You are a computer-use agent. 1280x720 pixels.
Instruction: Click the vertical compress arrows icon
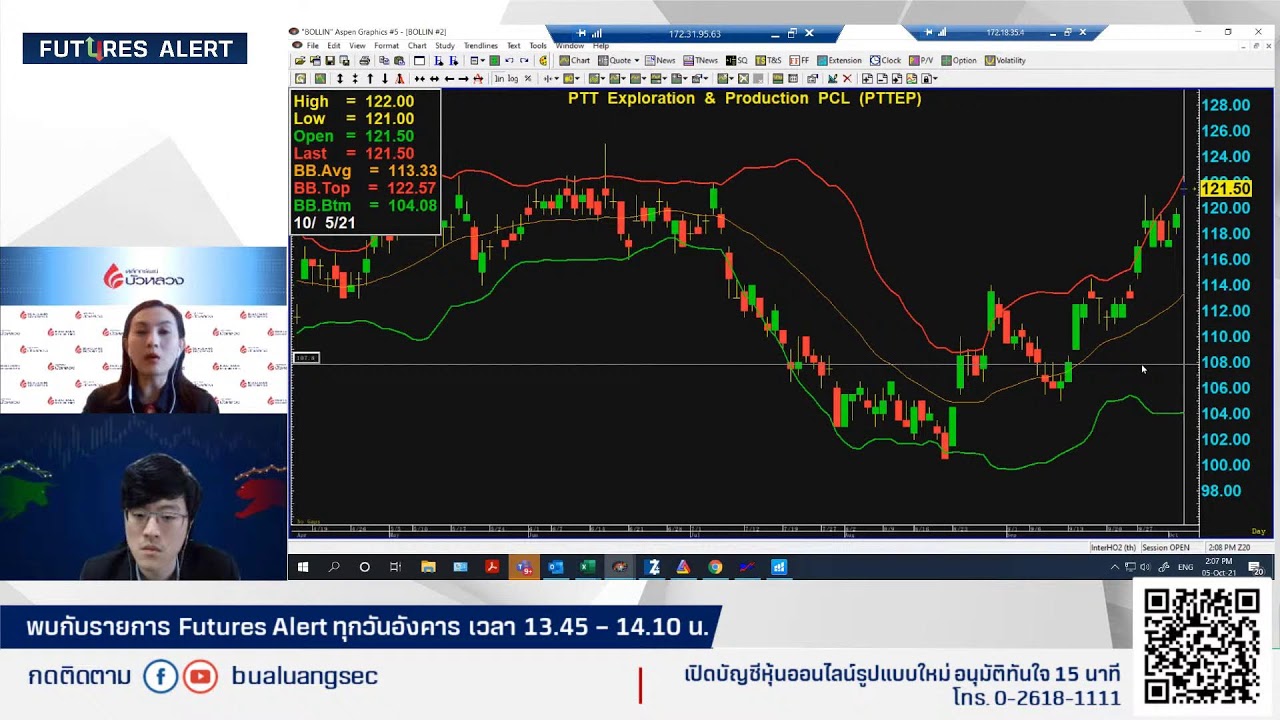click(x=355, y=78)
